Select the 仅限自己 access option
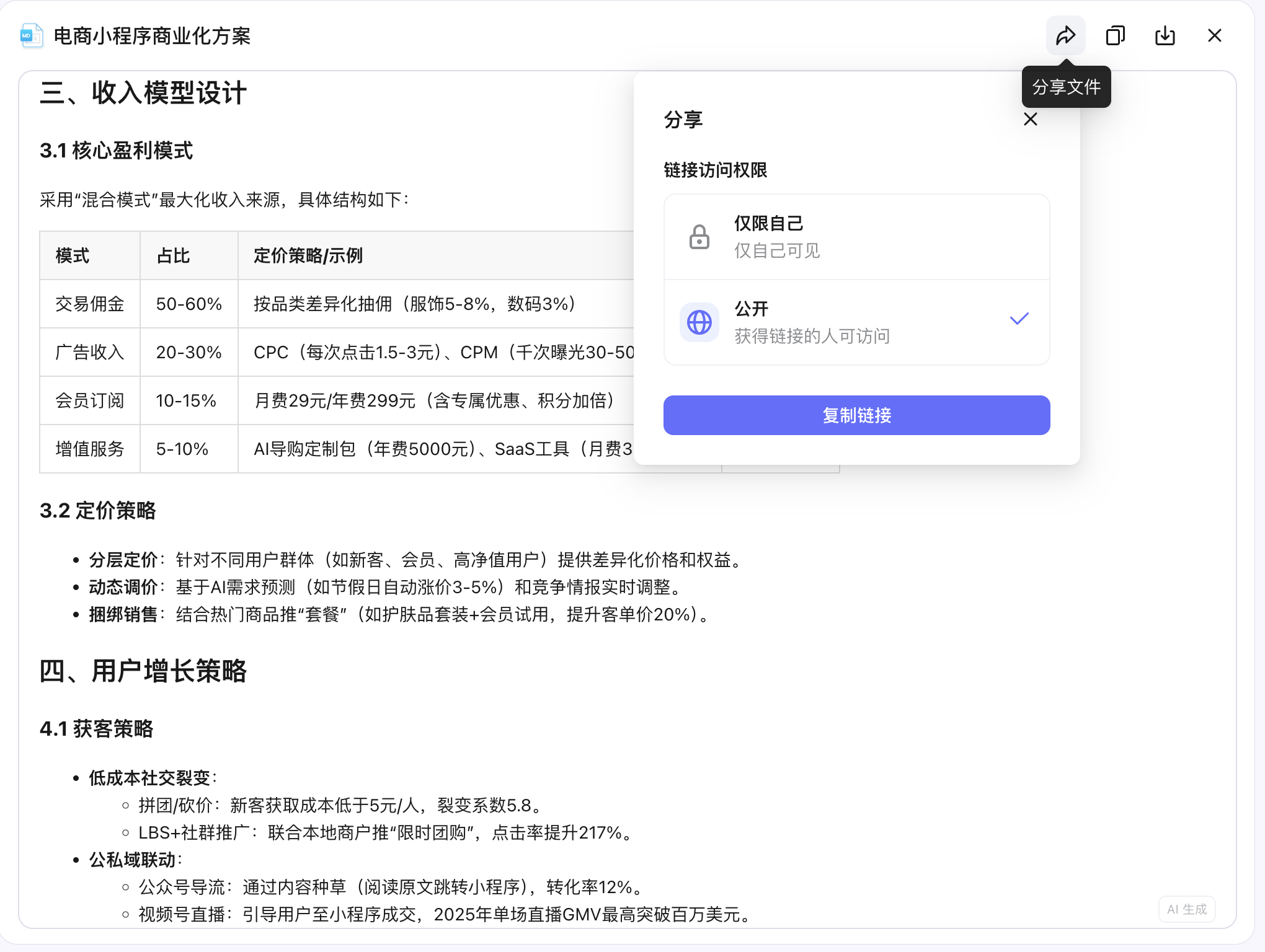This screenshot has width=1265, height=952. pyautogui.click(x=856, y=236)
